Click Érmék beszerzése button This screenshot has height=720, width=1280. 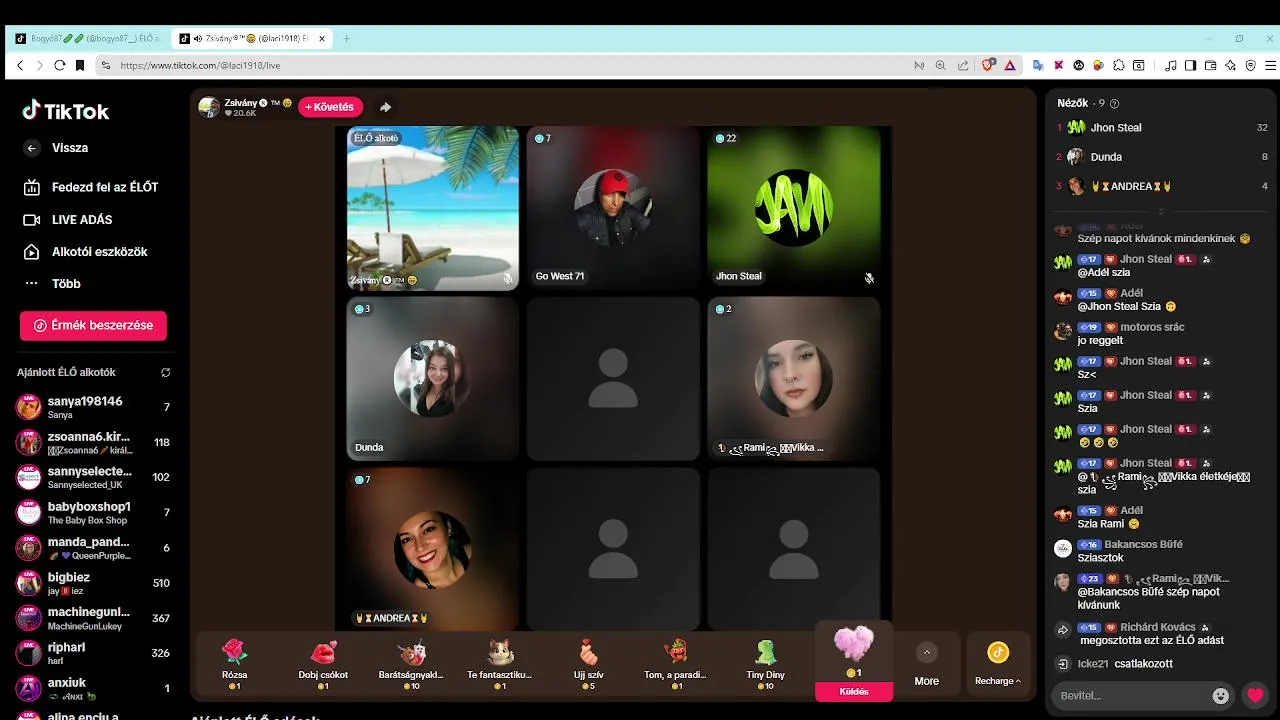[93, 325]
